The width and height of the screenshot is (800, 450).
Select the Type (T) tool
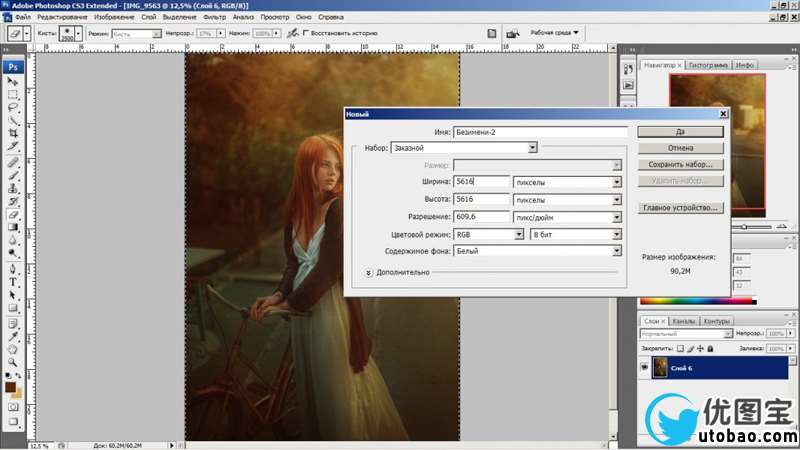point(13,282)
